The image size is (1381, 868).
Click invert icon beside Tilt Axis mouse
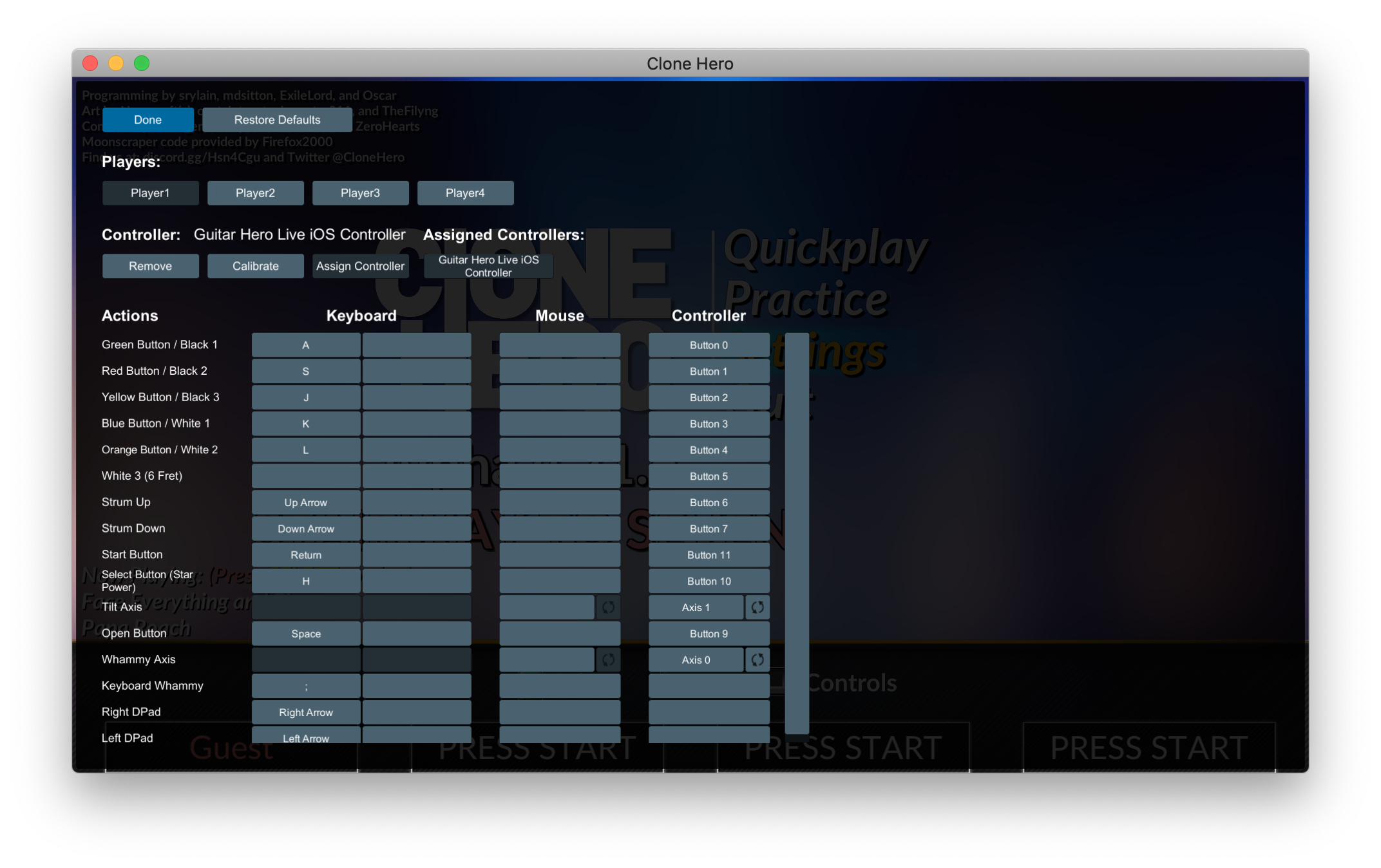(x=608, y=607)
